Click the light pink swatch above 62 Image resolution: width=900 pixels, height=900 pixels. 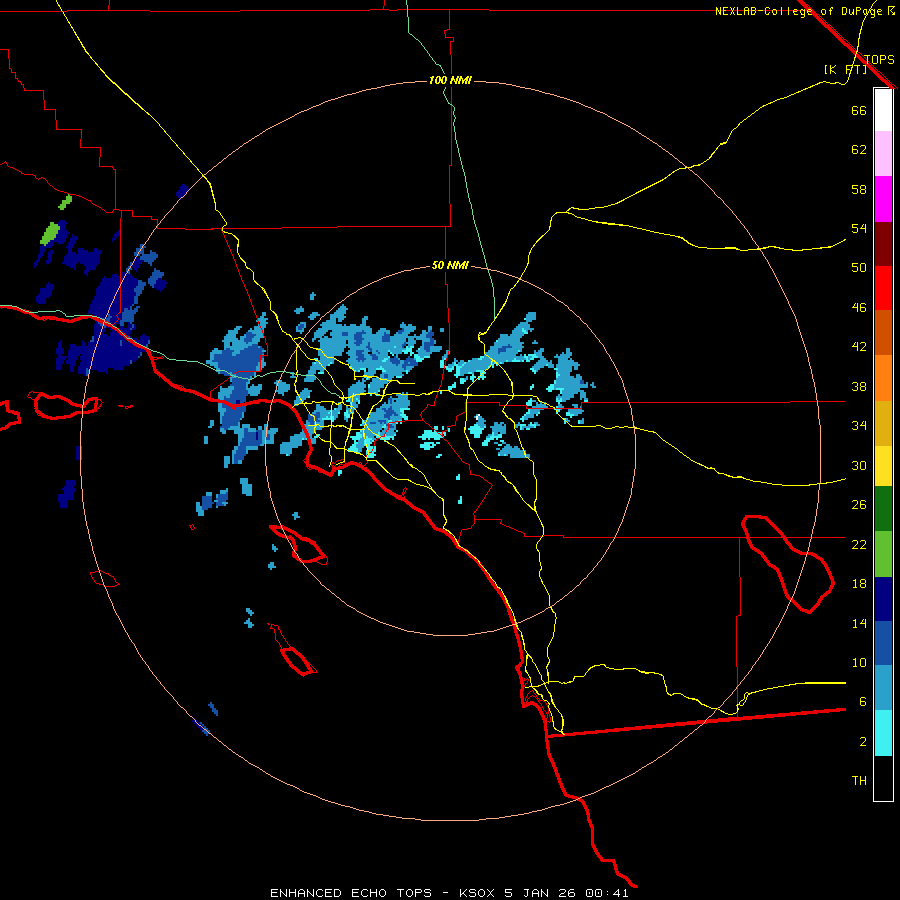click(x=883, y=154)
